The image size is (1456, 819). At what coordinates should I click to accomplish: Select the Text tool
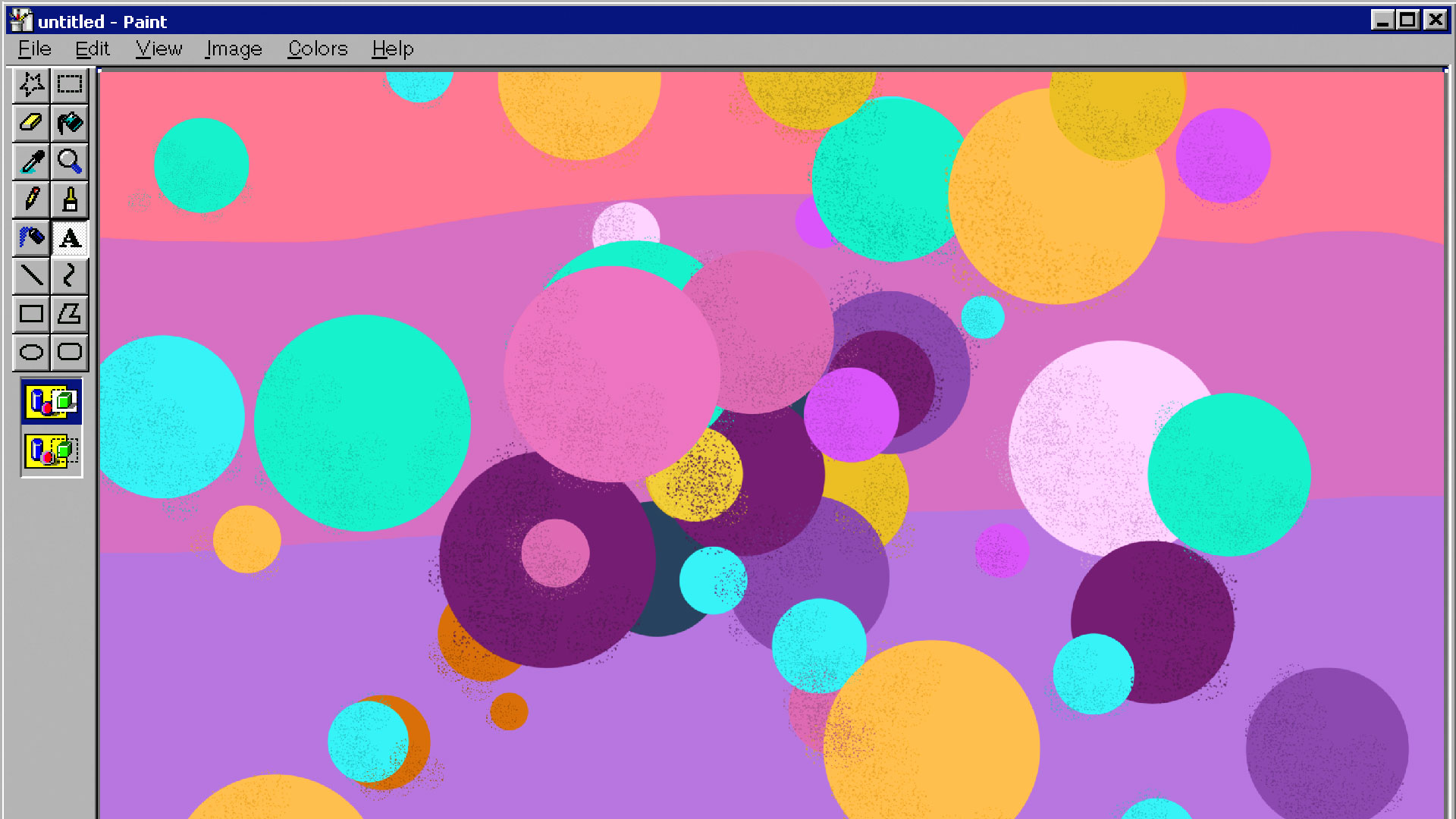point(70,238)
